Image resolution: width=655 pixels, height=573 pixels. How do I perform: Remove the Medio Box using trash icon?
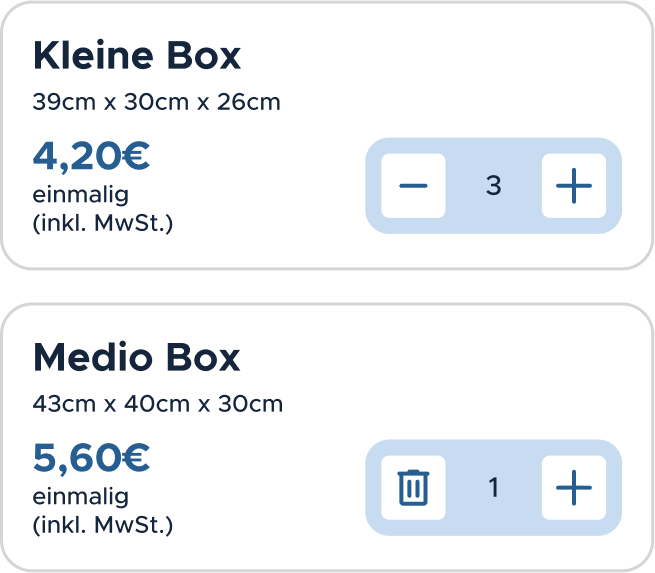point(413,487)
